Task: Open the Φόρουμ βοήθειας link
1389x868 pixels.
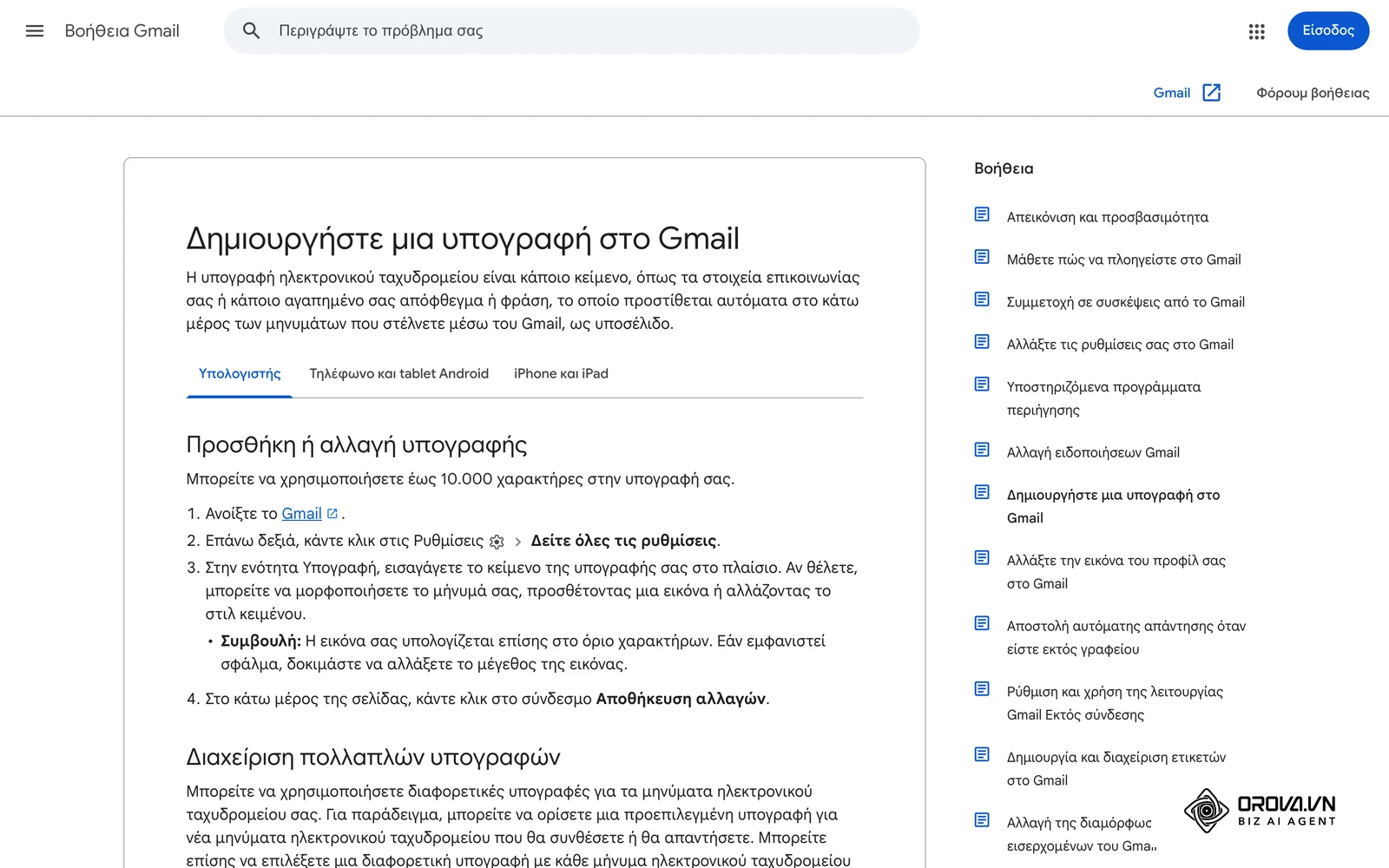Action: (x=1313, y=93)
